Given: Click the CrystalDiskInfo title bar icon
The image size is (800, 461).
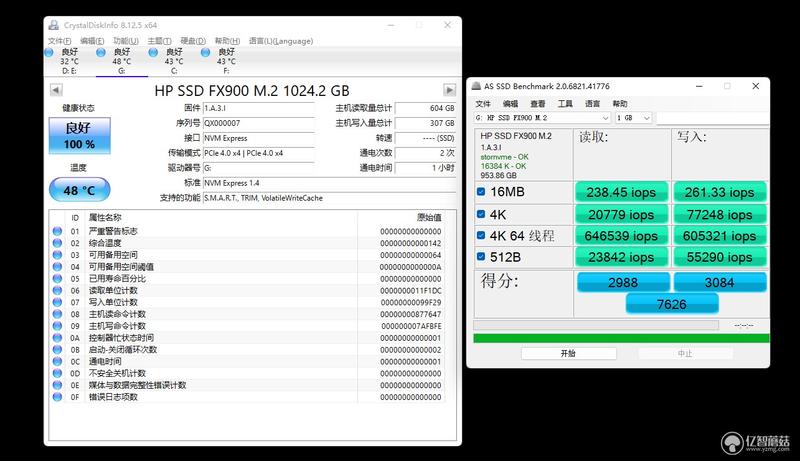Looking at the screenshot, I should 54,25.
